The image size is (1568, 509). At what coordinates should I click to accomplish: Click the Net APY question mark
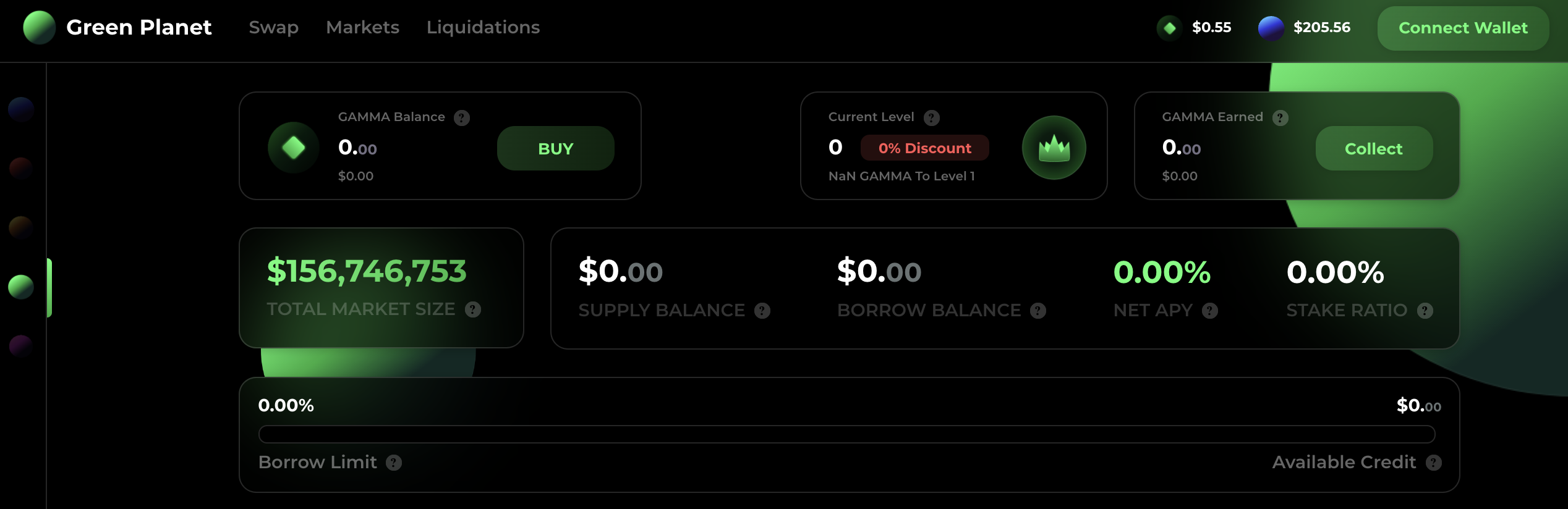(1210, 311)
